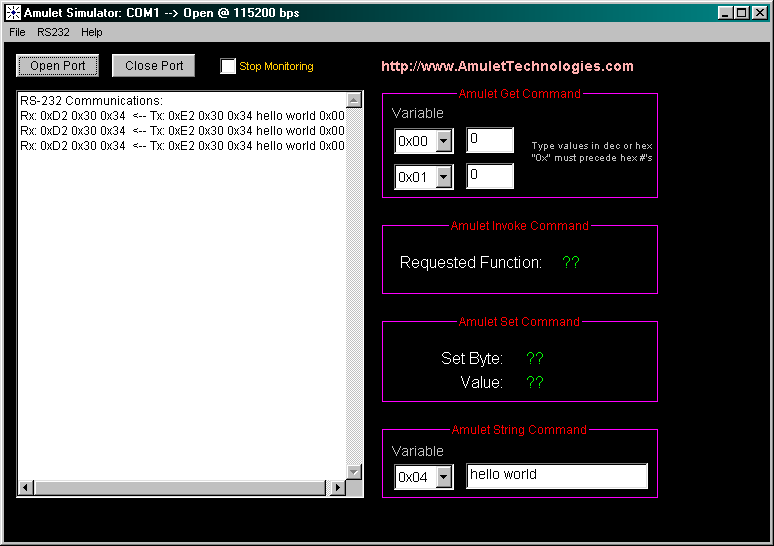The height and width of the screenshot is (546, 774).
Task: Enable the Stop Monitoring checkbox
Action: tap(228, 66)
